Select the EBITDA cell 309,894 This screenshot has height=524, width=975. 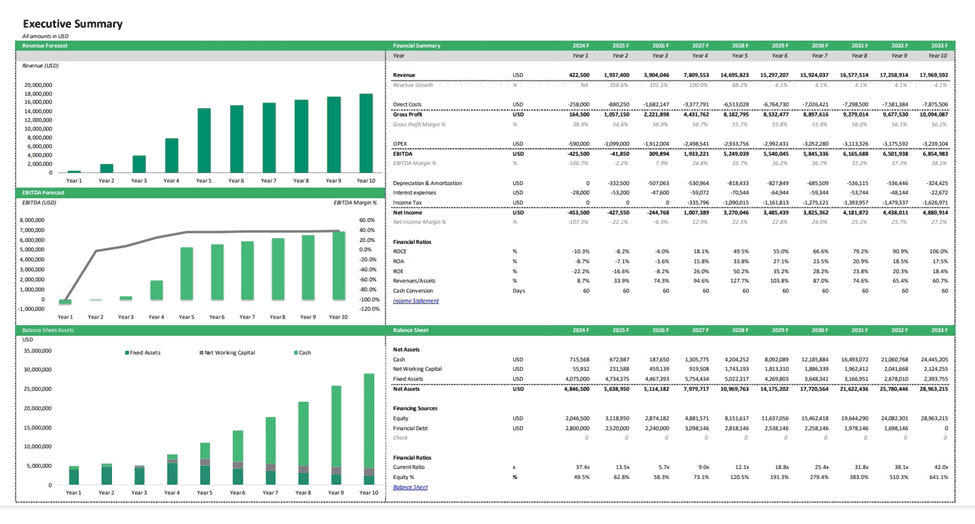658,154
